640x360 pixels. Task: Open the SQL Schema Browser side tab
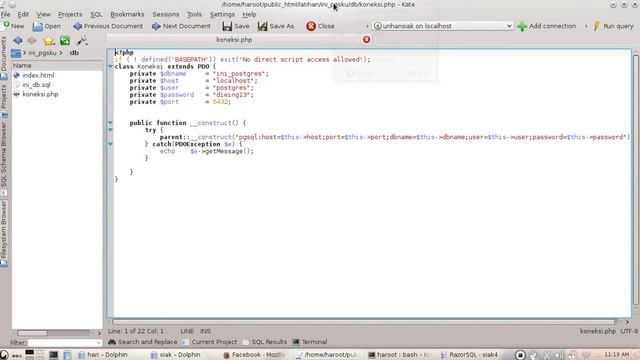4,158
